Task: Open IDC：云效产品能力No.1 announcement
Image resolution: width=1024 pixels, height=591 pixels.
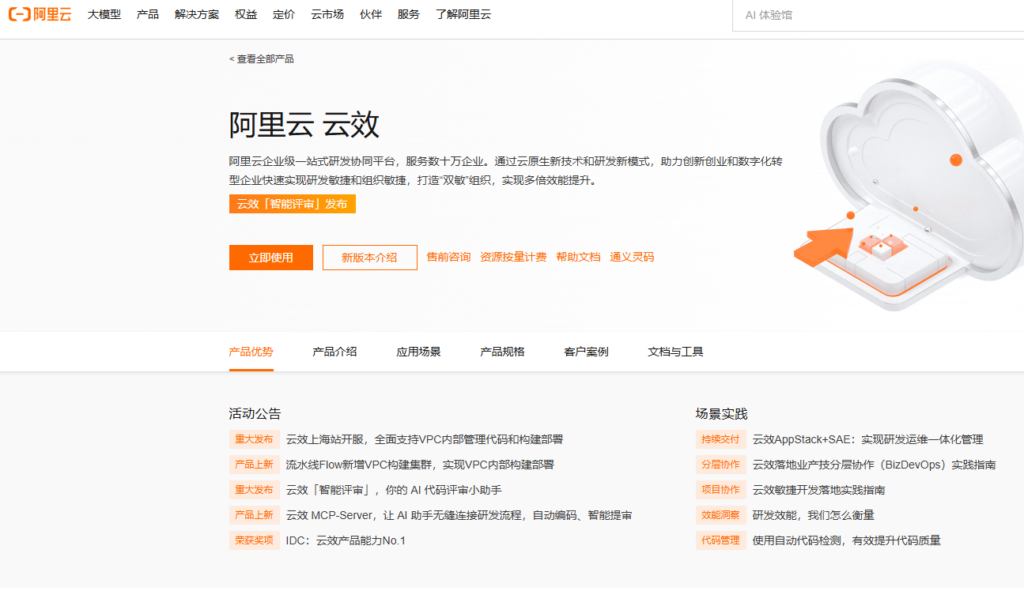Action: tap(345, 540)
